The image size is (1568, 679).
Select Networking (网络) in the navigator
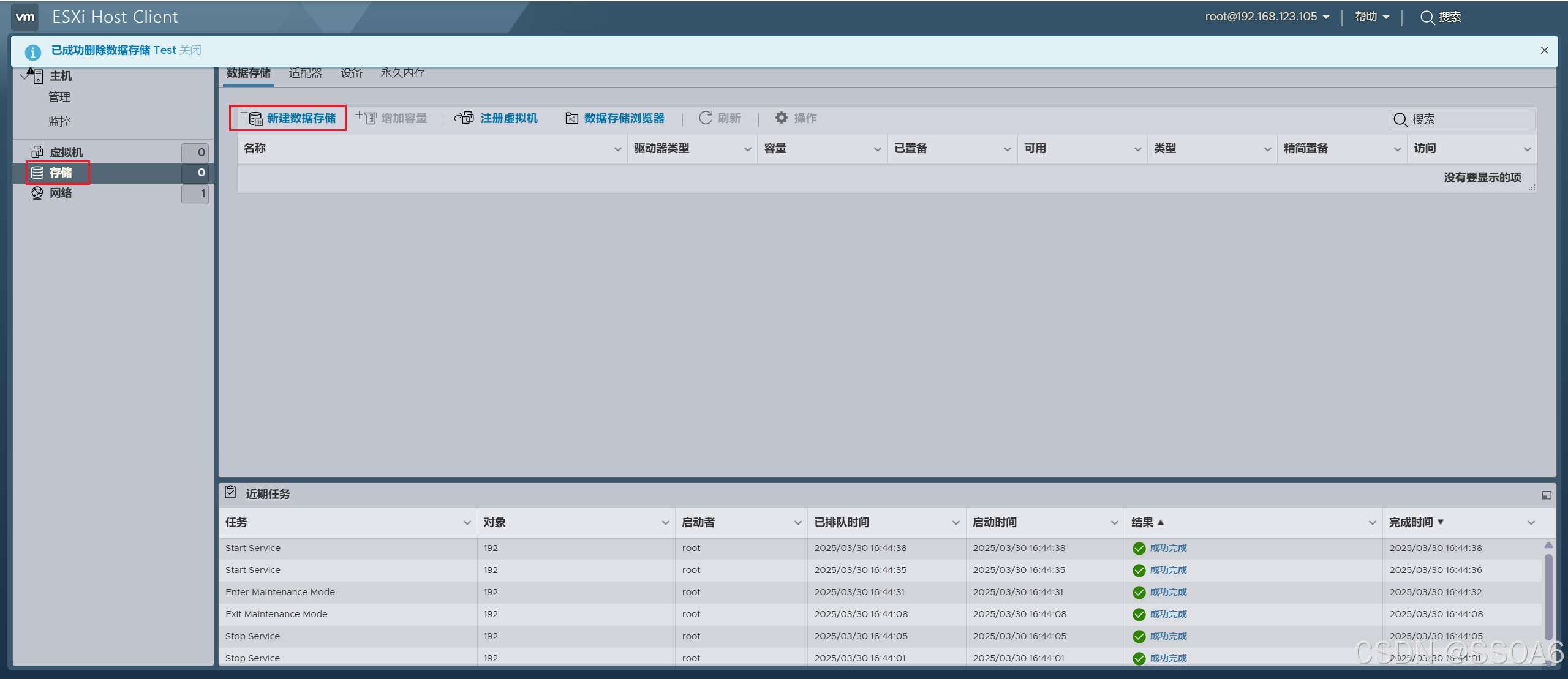coord(61,193)
